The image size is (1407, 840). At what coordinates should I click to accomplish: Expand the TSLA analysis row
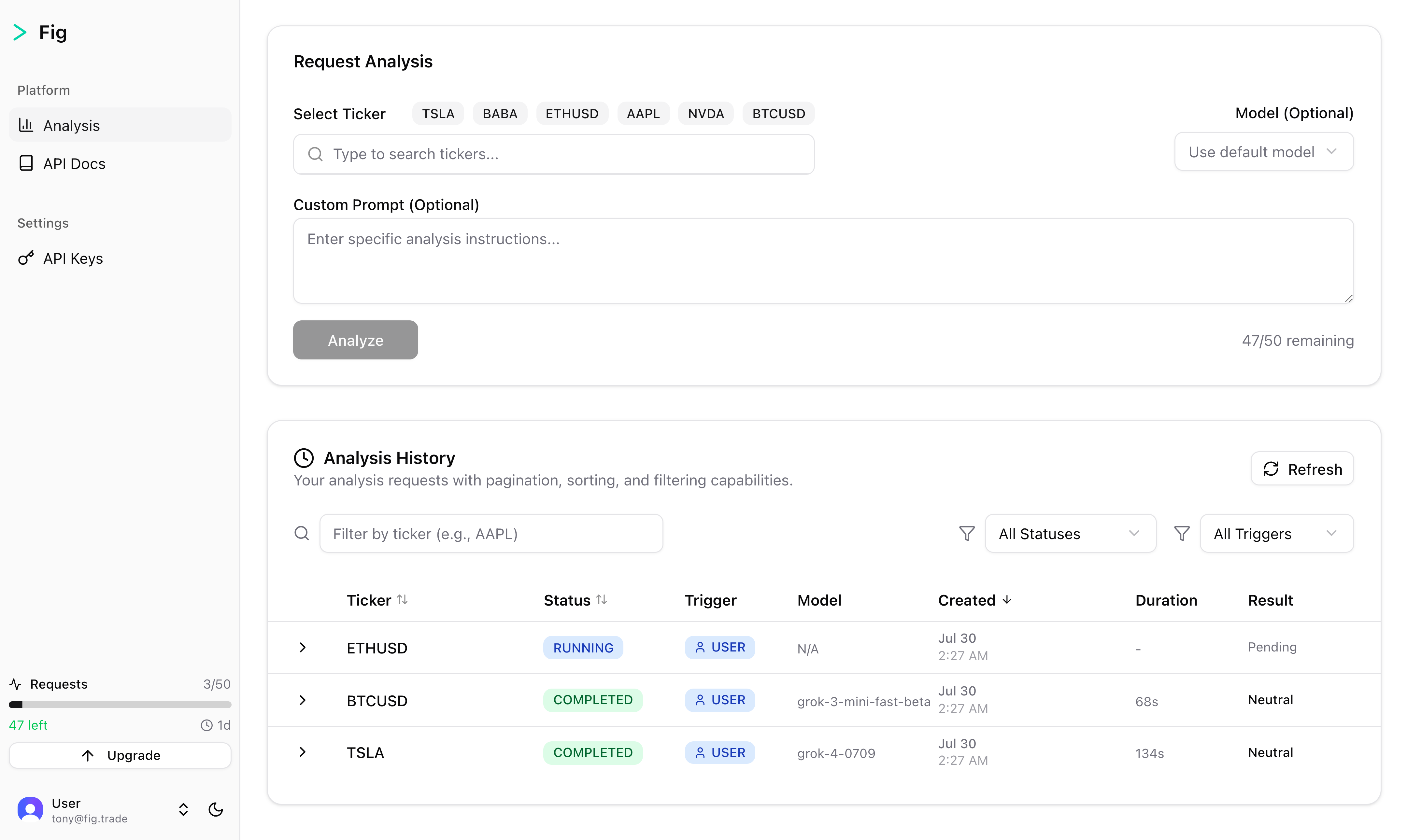(x=302, y=752)
